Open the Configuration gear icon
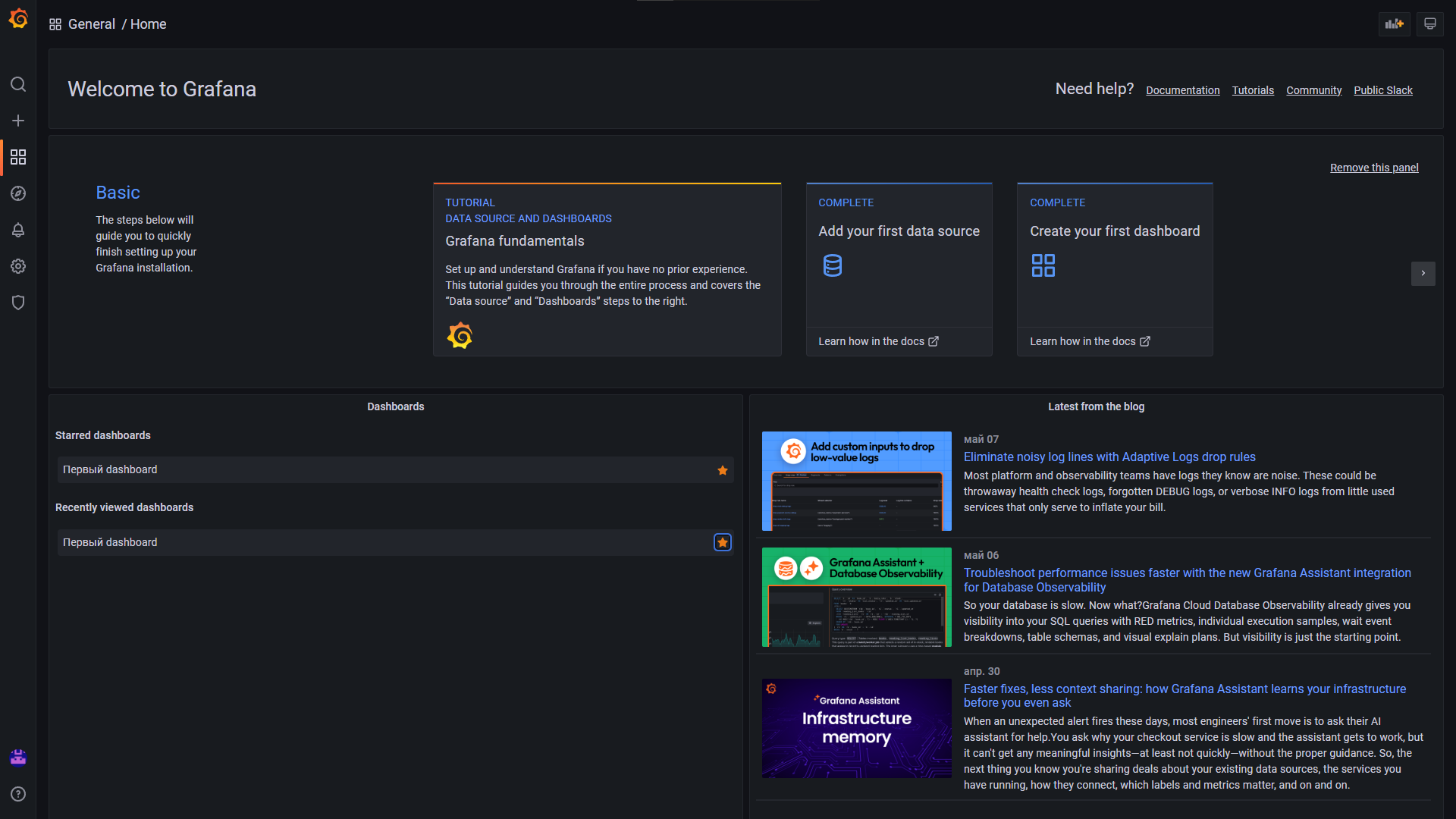 click(18, 266)
